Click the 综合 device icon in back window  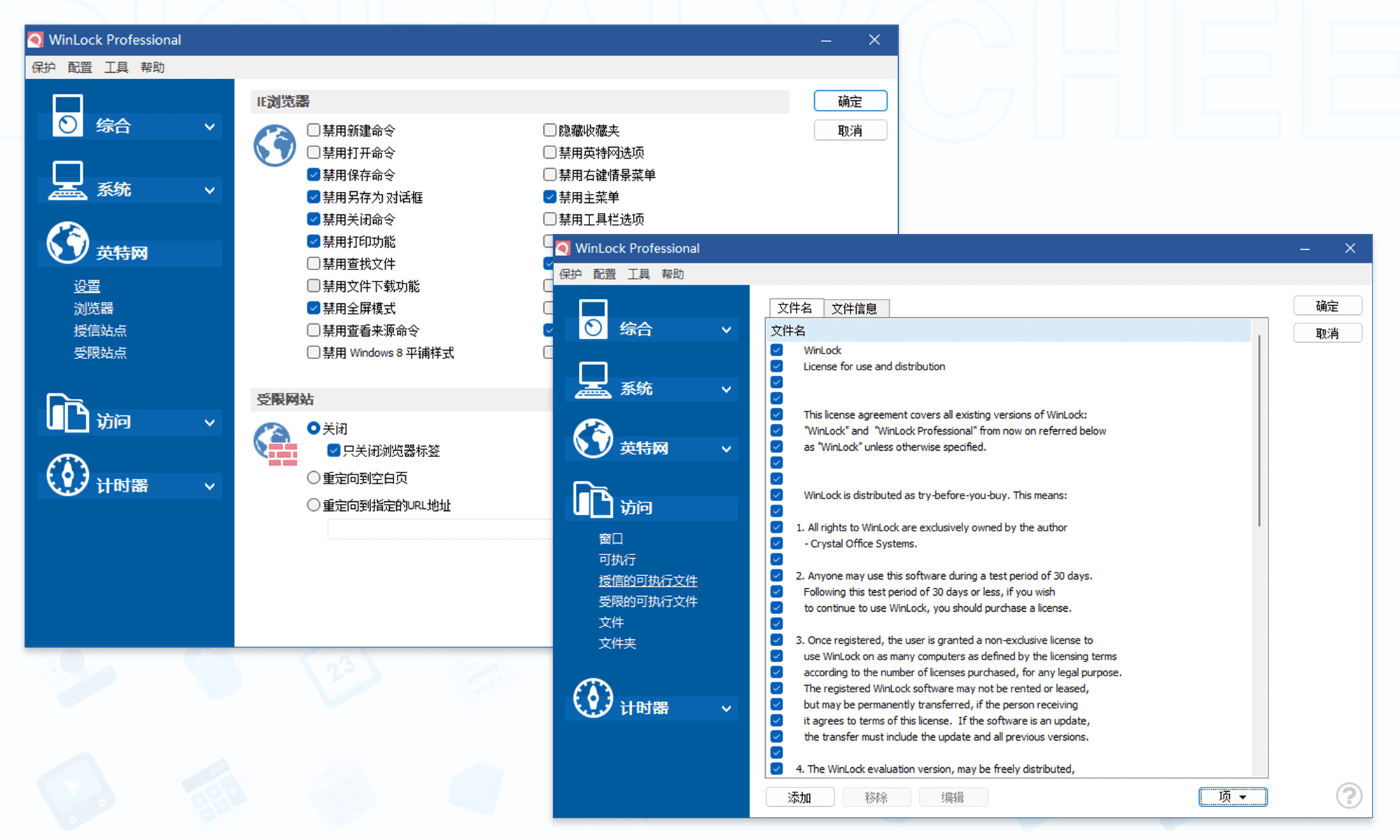click(x=67, y=115)
